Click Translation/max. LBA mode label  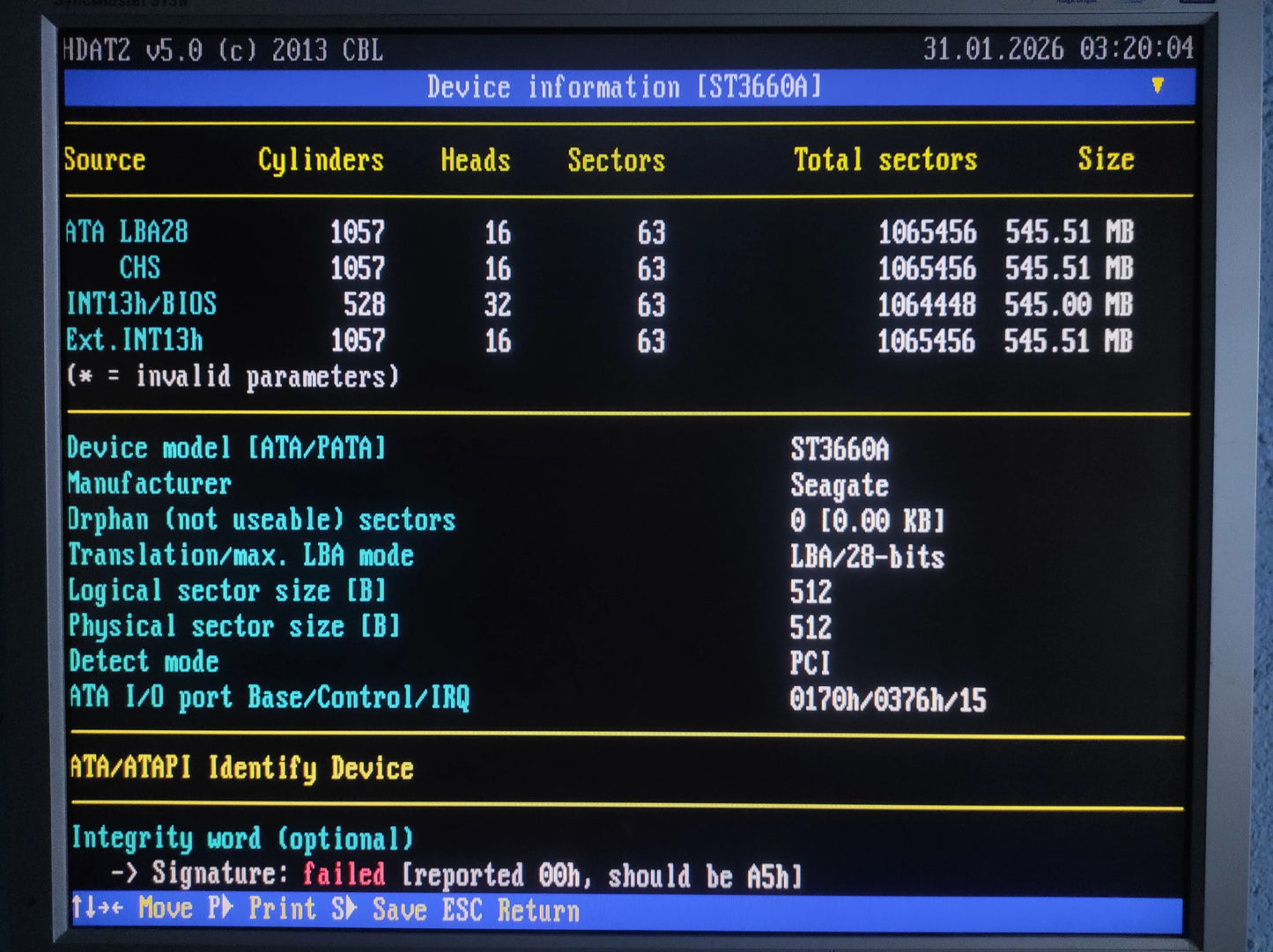(241, 555)
